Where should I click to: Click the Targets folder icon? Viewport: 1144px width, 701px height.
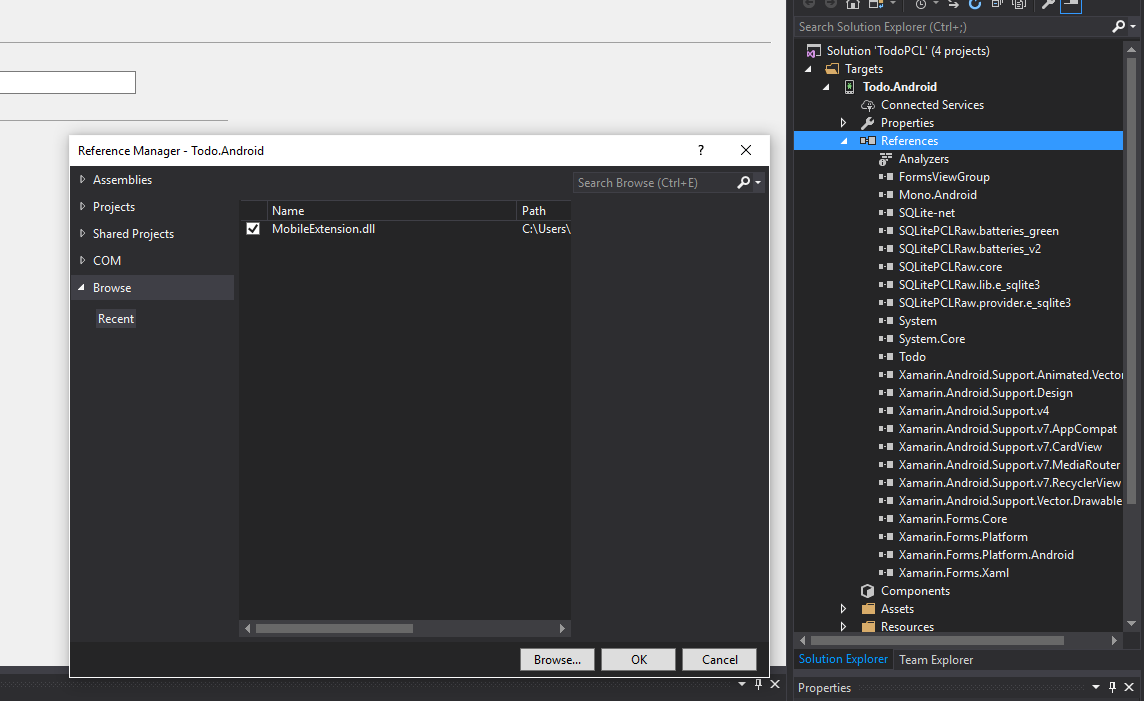832,69
